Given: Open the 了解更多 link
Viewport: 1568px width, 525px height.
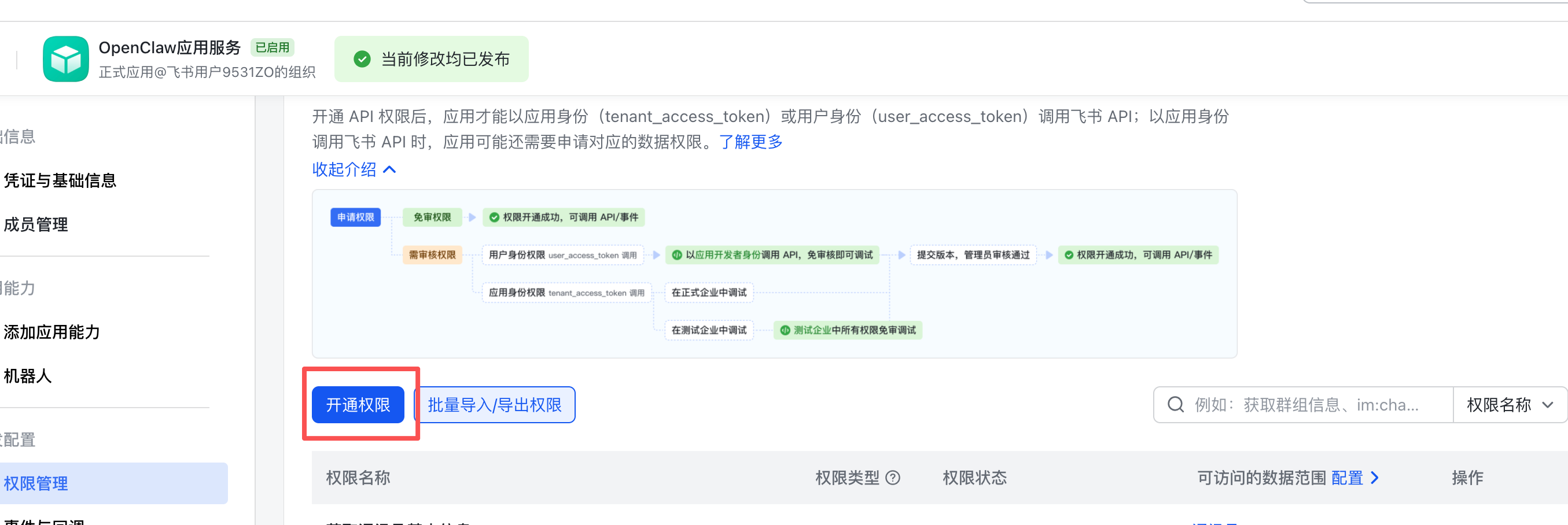Looking at the screenshot, I should tap(750, 142).
